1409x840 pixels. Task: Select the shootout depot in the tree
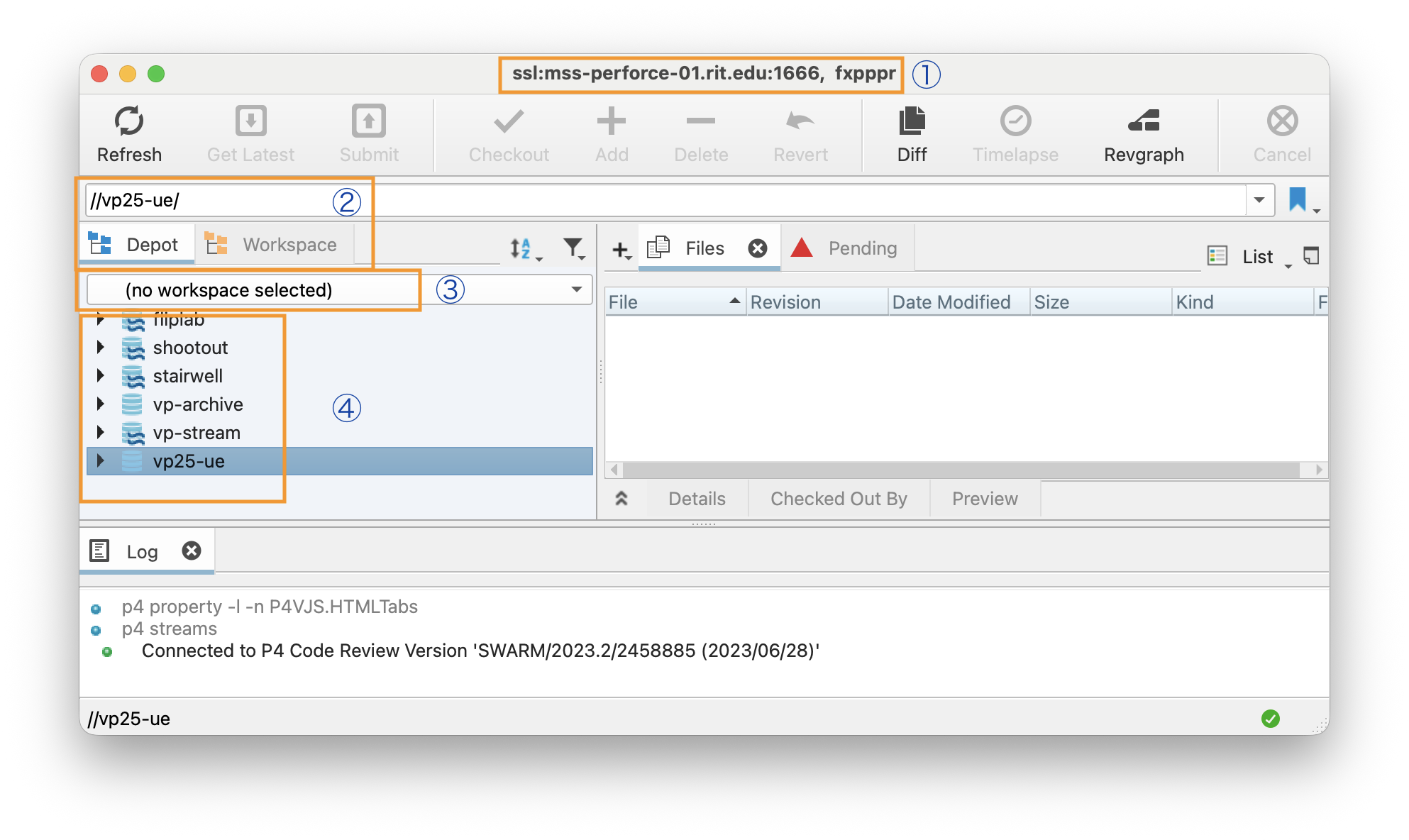click(190, 348)
